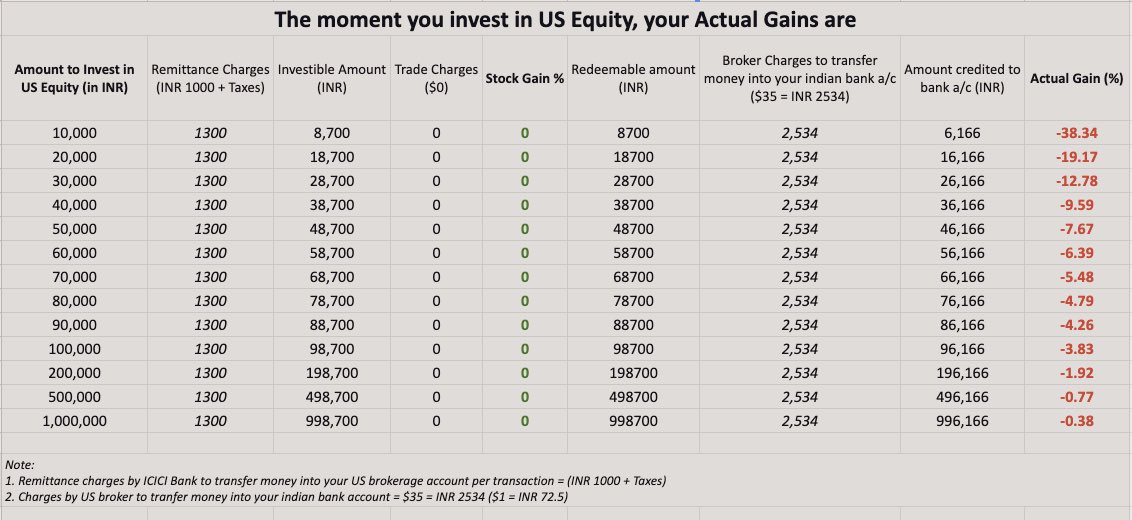This screenshot has width=1132, height=520.
Task: Select the "Amount to Invest in US Equity" header
Action: 74,78
